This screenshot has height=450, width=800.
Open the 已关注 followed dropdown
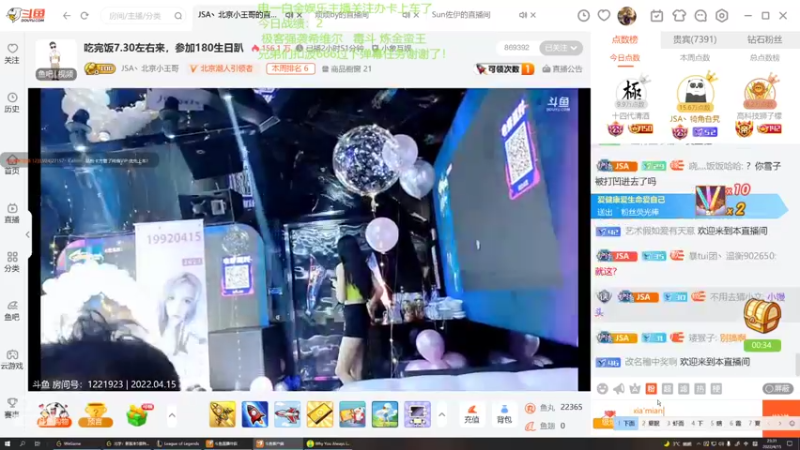click(561, 48)
